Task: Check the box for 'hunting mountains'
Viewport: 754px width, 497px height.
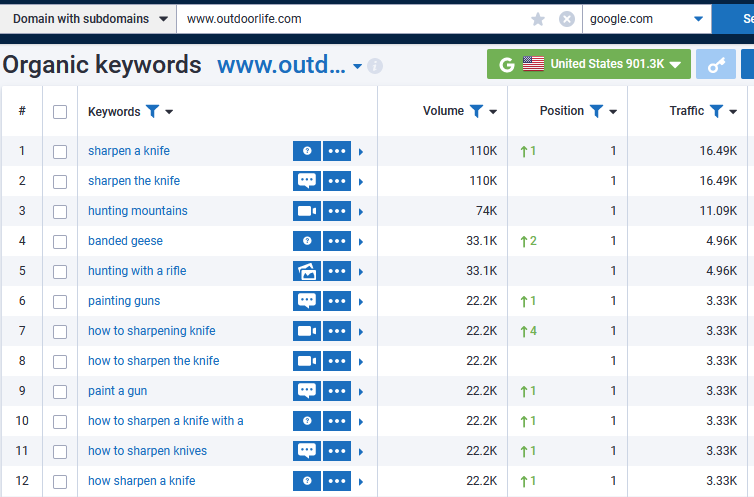Action: pos(60,212)
